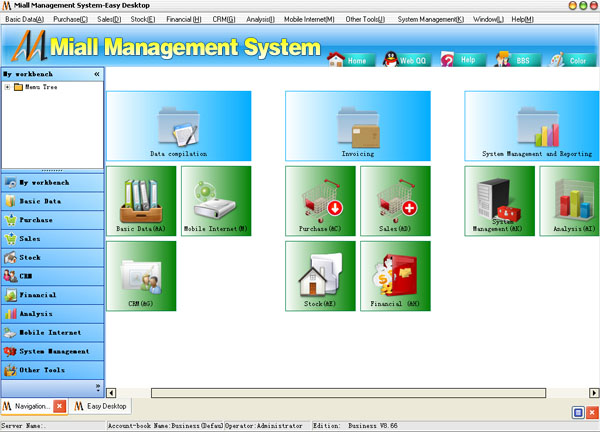Visit the BBS forum button
The image size is (600, 432).
(517, 60)
